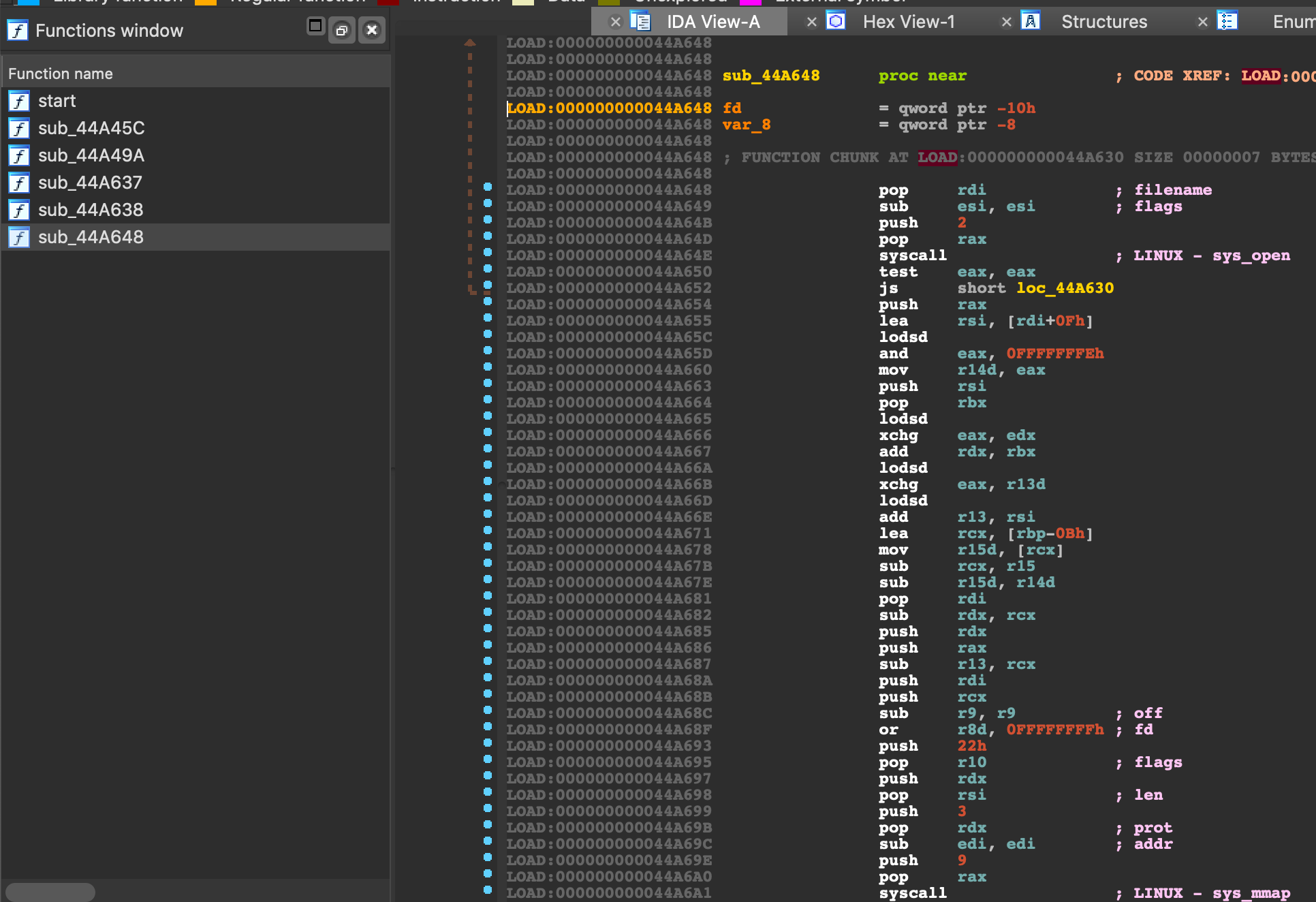This screenshot has width=1316, height=902.
Task: Select sub_44A45C in function list
Action: pos(91,128)
